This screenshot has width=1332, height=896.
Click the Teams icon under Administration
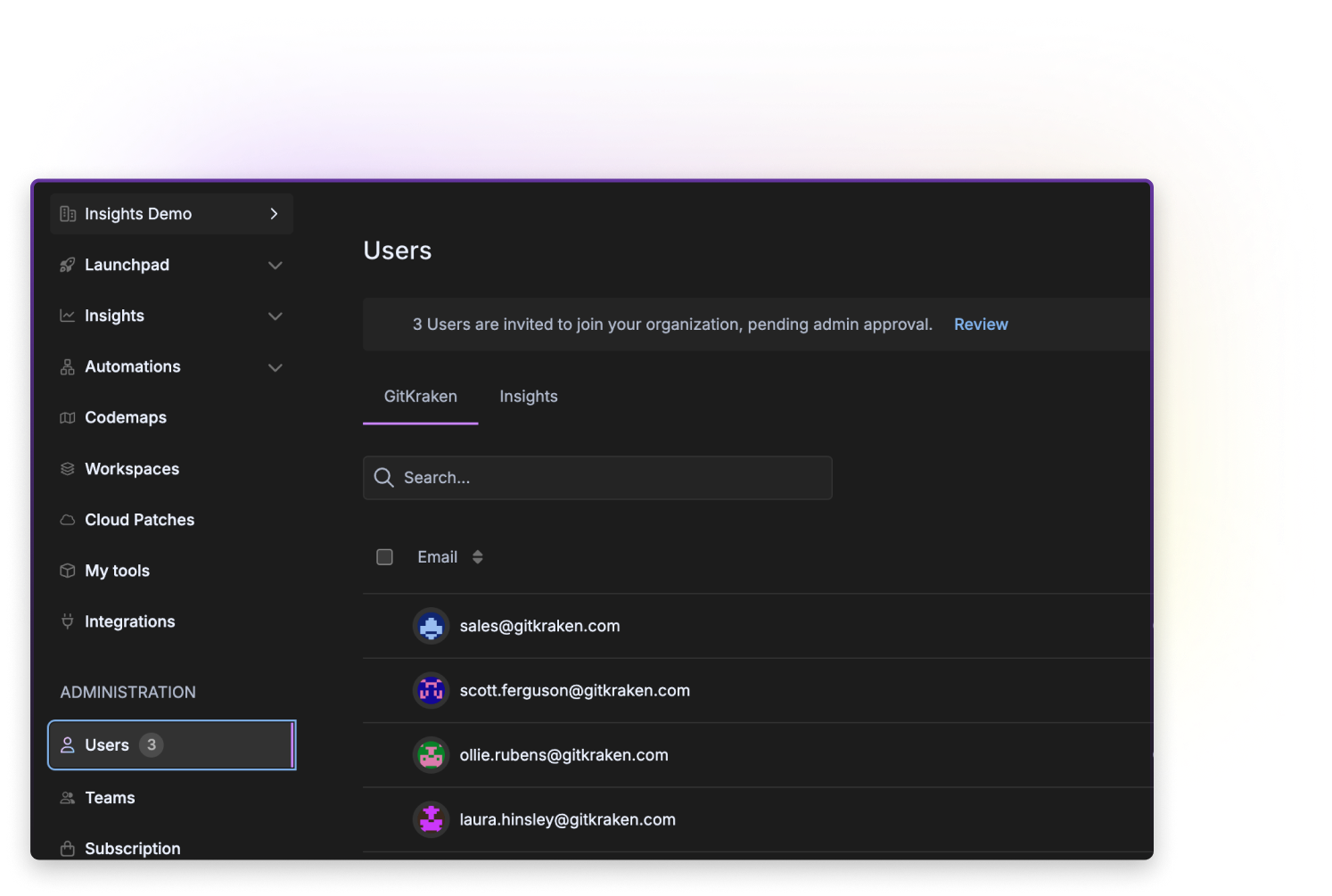point(68,797)
